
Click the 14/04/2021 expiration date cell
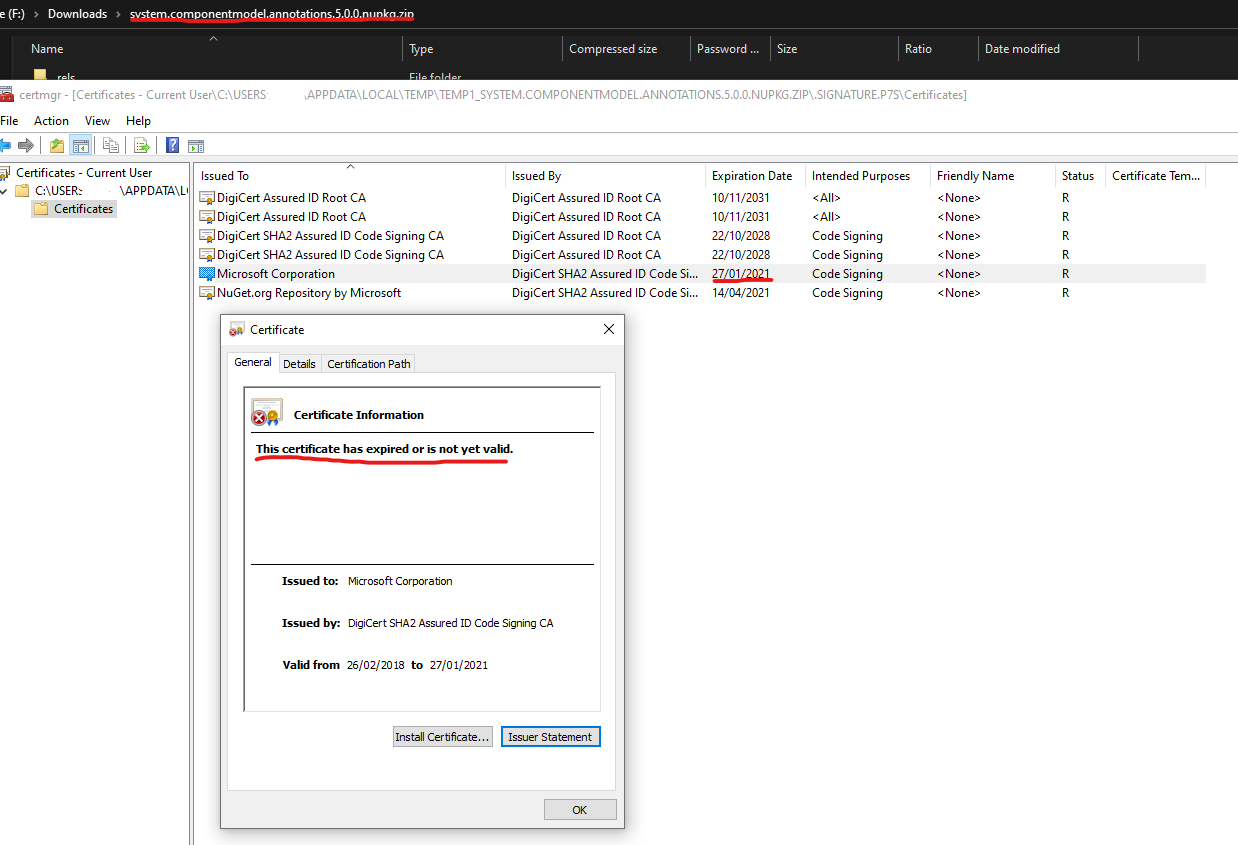pos(741,293)
